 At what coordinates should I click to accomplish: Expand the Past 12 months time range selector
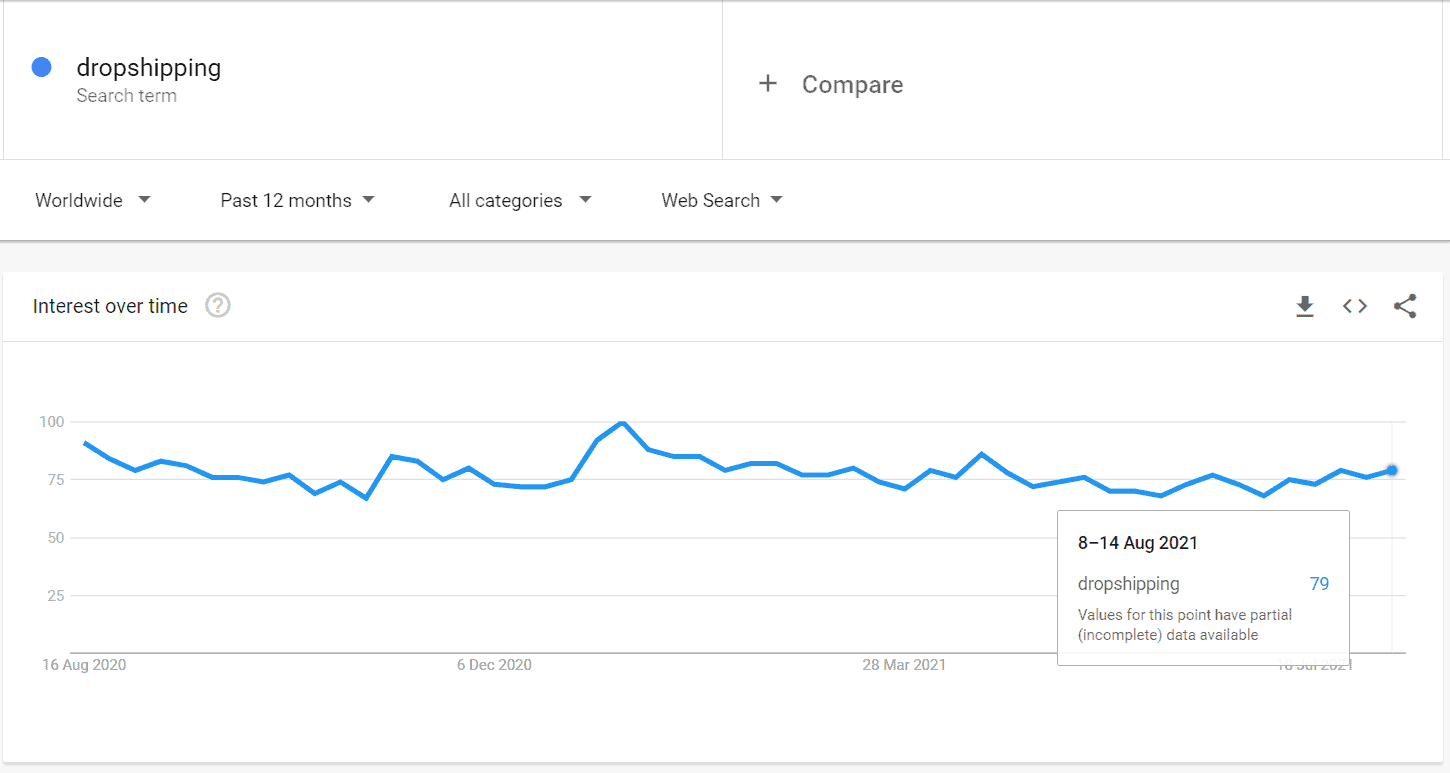pos(297,200)
